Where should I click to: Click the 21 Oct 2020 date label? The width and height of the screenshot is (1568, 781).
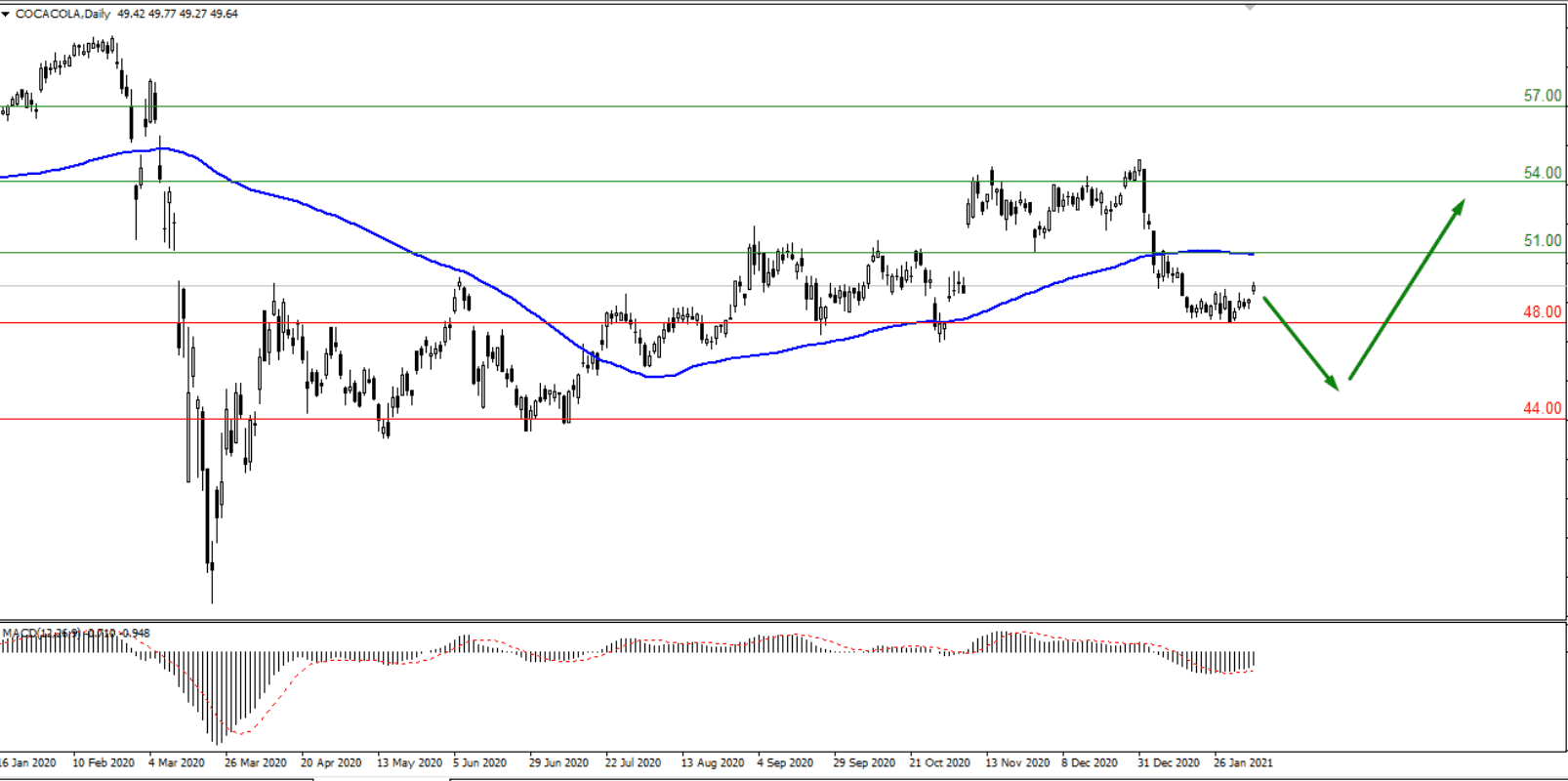(940, 762)
